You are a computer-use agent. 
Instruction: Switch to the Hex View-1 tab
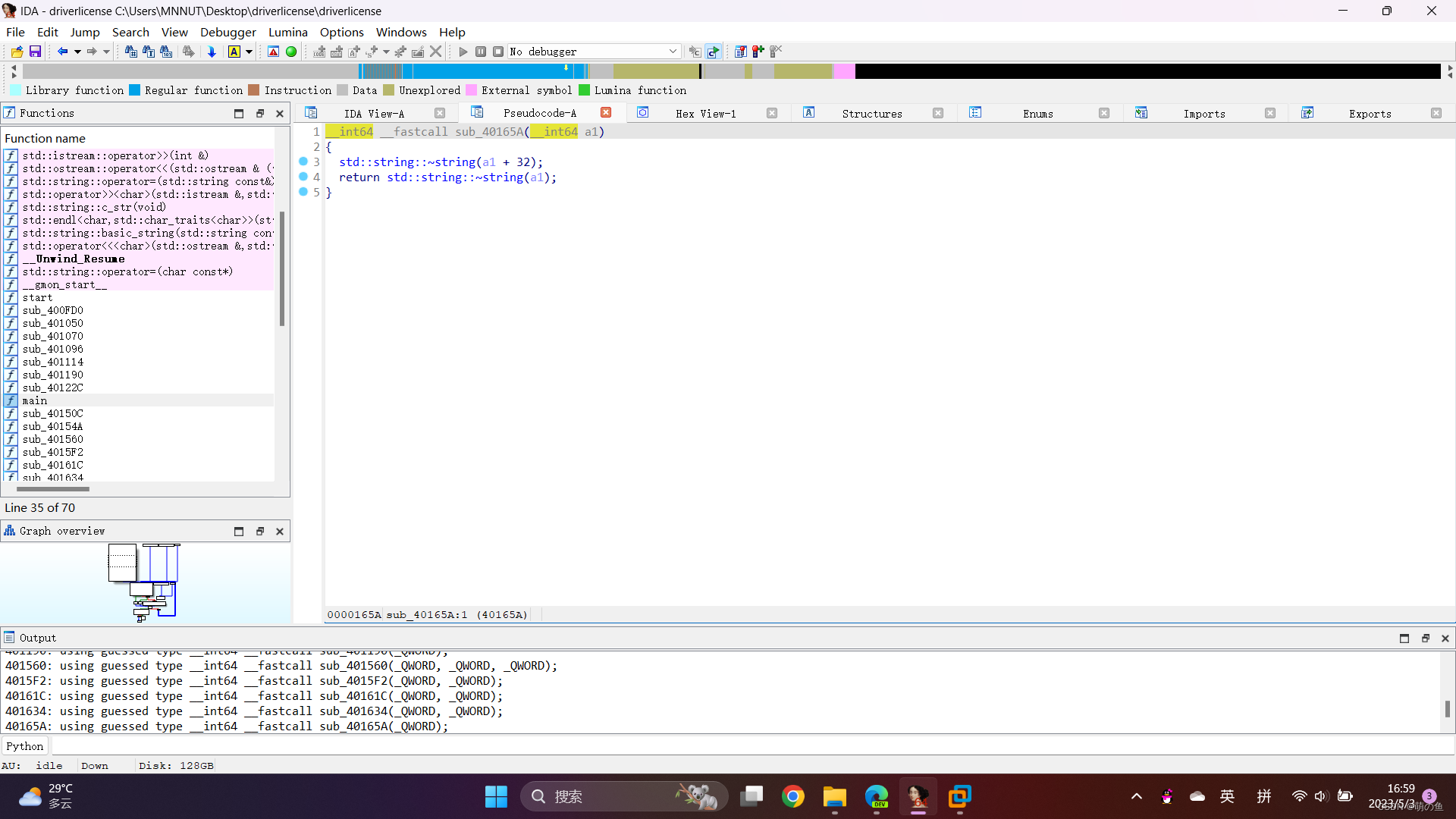705,114
